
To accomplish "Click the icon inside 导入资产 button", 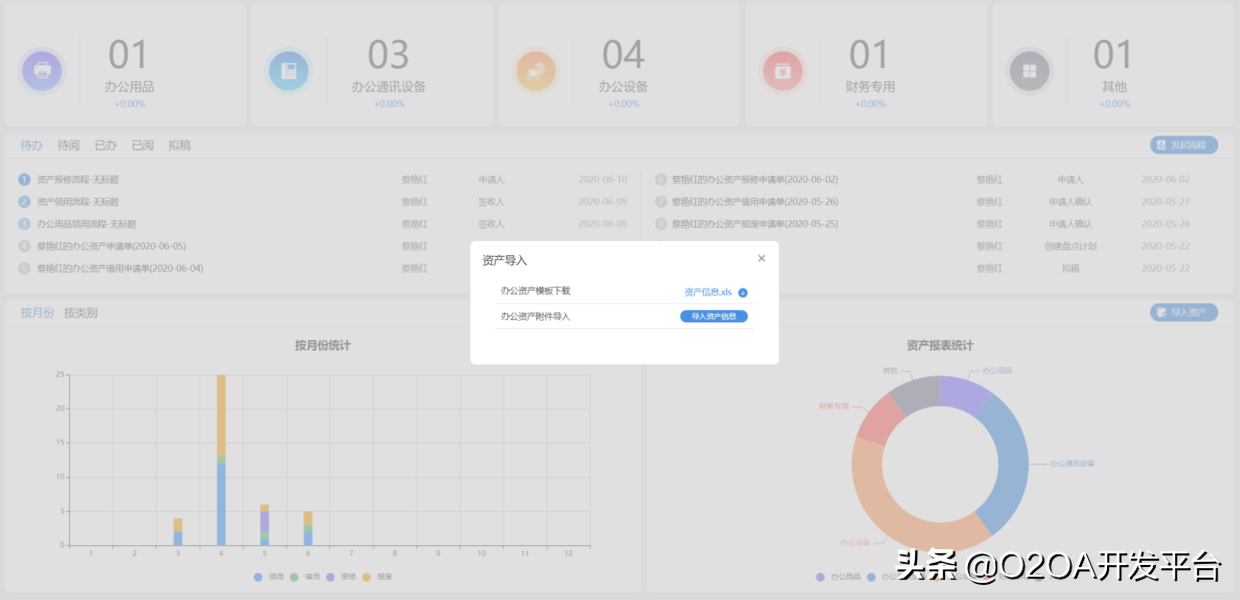I will pos(1160,312).
